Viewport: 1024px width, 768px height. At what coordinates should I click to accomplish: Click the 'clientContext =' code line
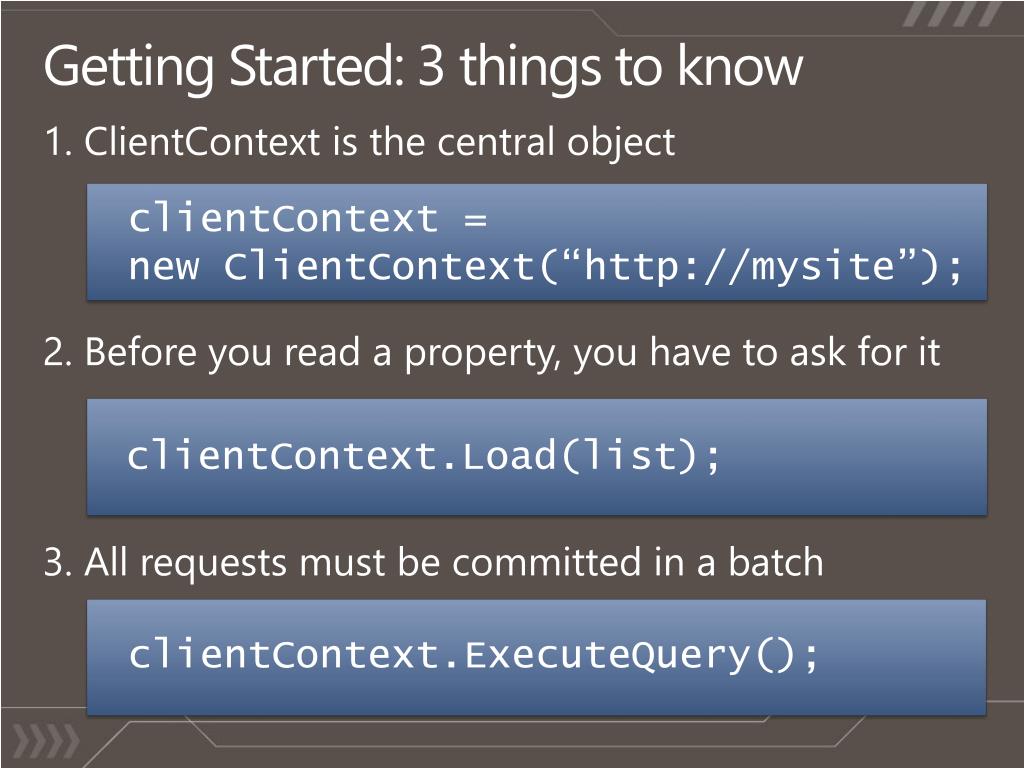pos(307,217)
